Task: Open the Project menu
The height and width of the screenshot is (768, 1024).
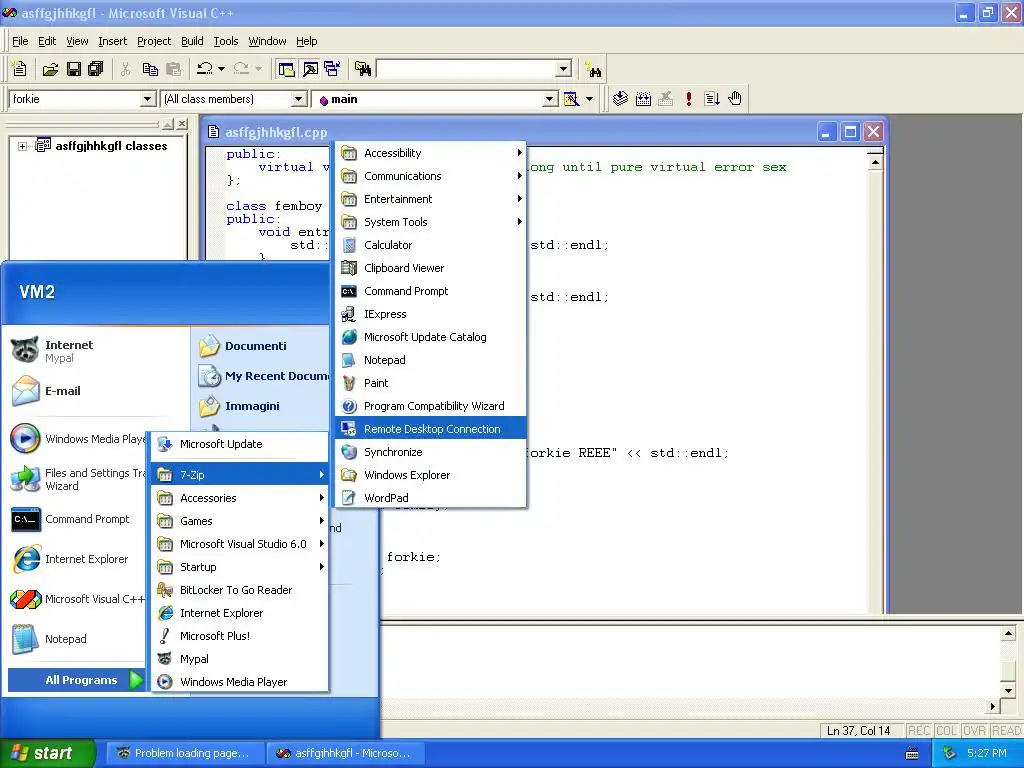Action: pyautogui.click(x=154, y=41)
